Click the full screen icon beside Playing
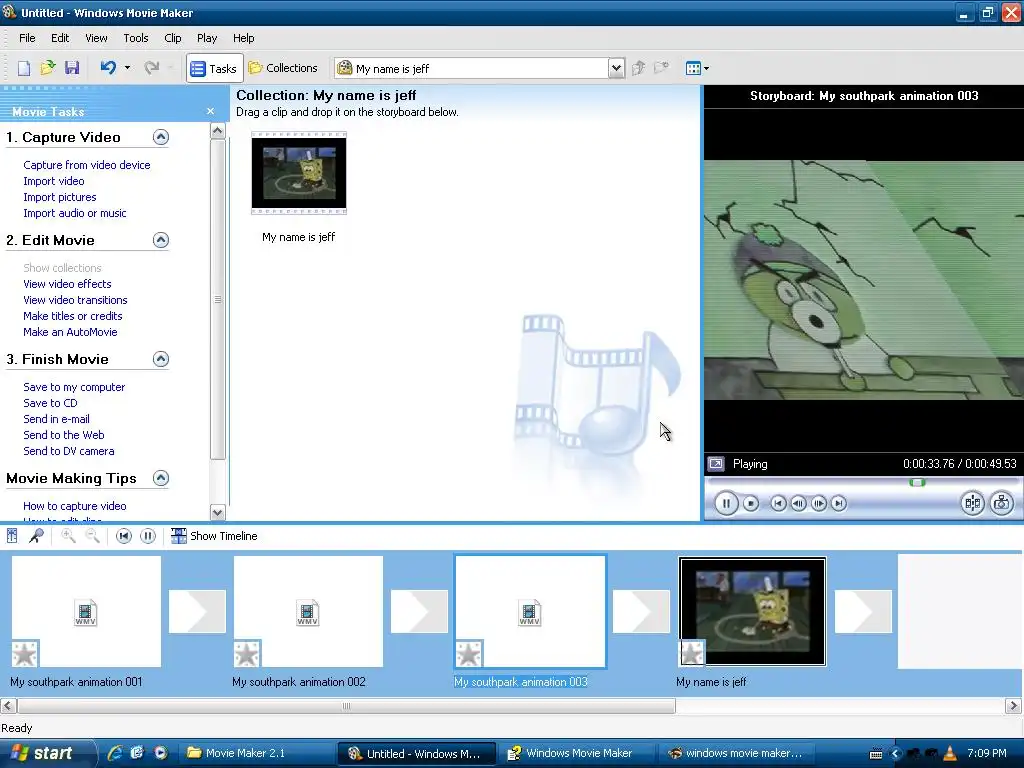This screenshot has width=1024, height=768. [x=716, y=464]
